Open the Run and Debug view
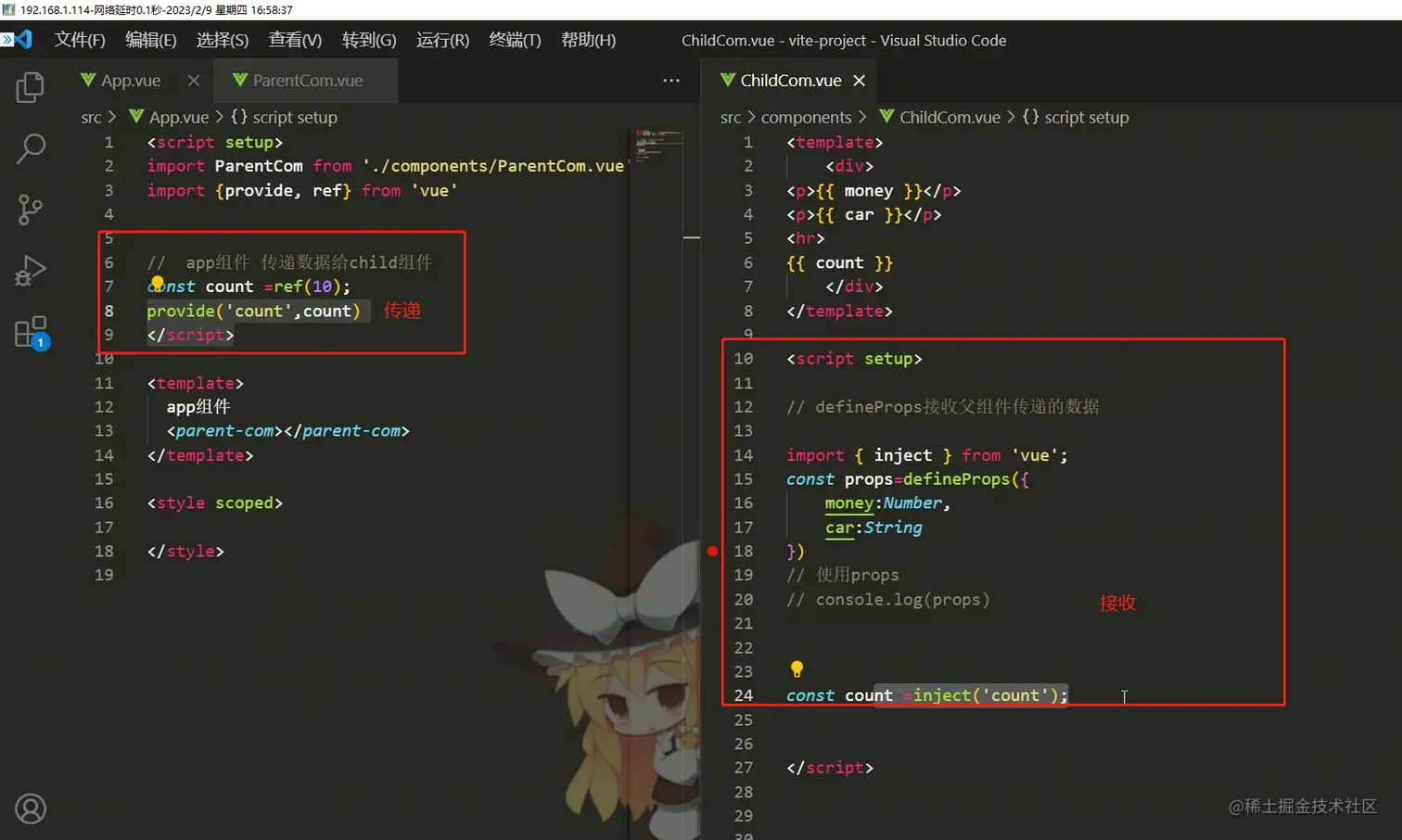Screen dimensions: 1402x840 (30, 271)
